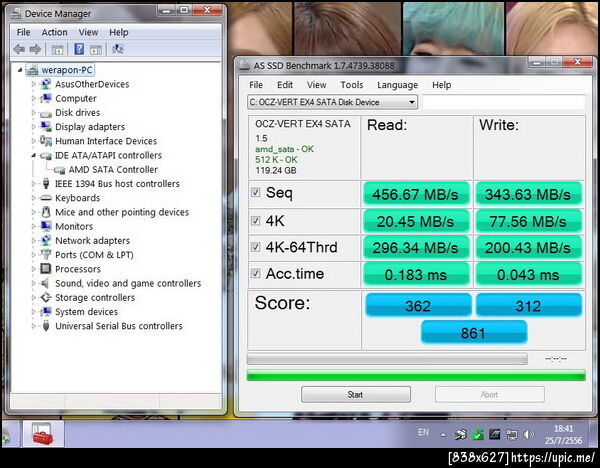Viewport: 600px width, 468px height.
Task: Click the Start button in AS SSD Benchmark
Action: tap(356, 395)
